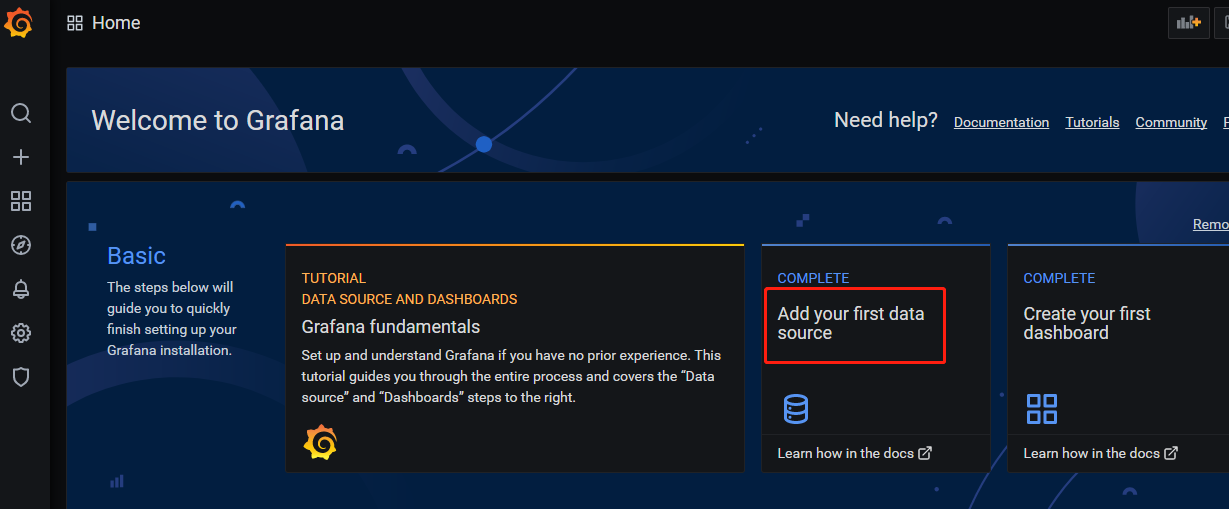
Task: Click the COMPLETE label on data source card
Action: click(x=813, y=278)
